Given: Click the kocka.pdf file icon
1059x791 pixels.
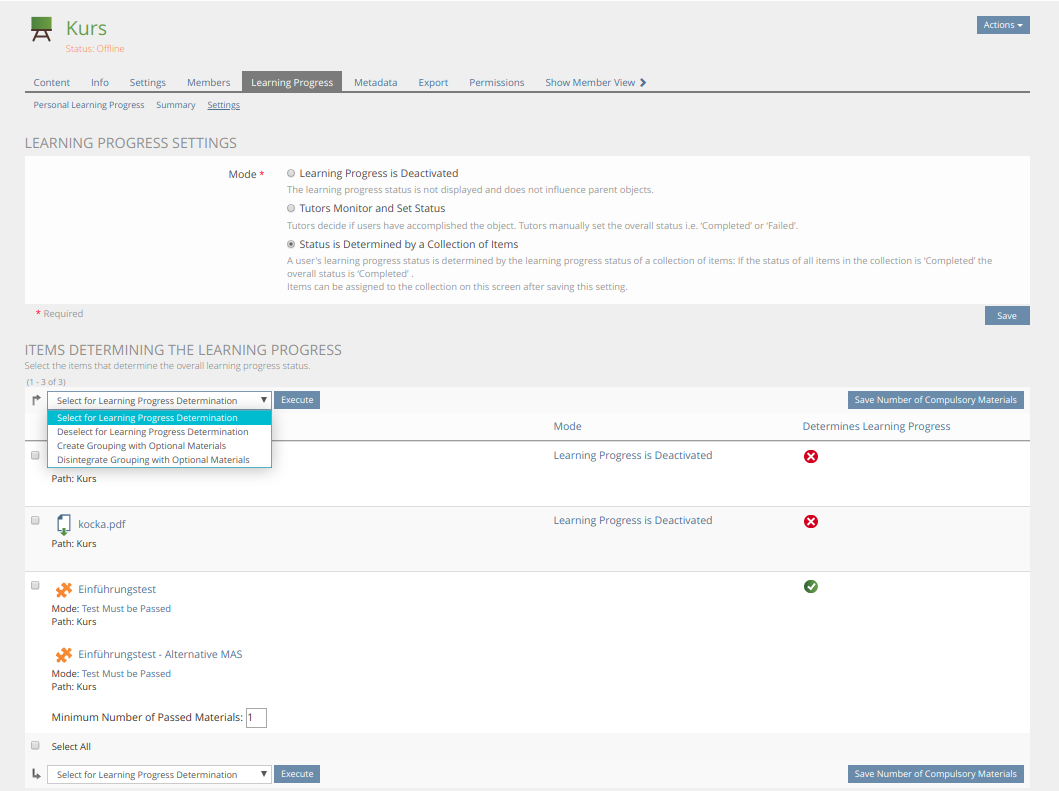Looking at the screenshot, I should (x=64, y=524).
